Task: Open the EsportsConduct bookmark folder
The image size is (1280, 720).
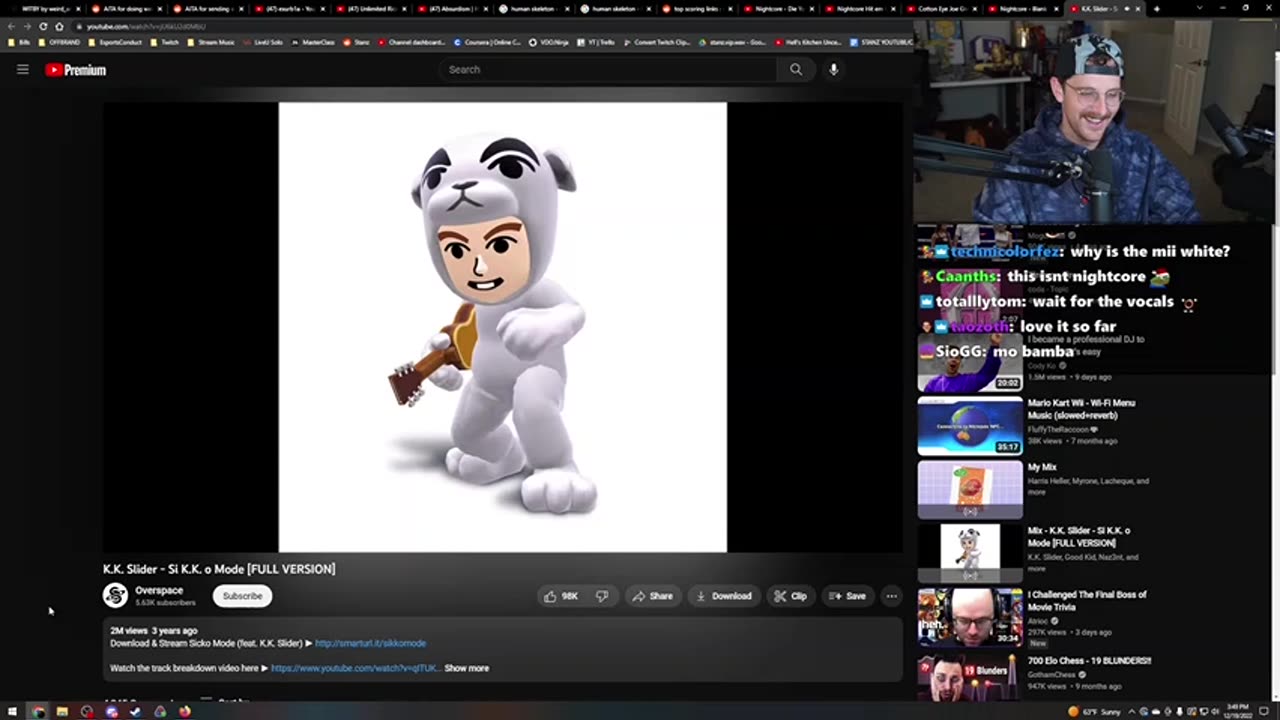Action: tap(117, 42)
